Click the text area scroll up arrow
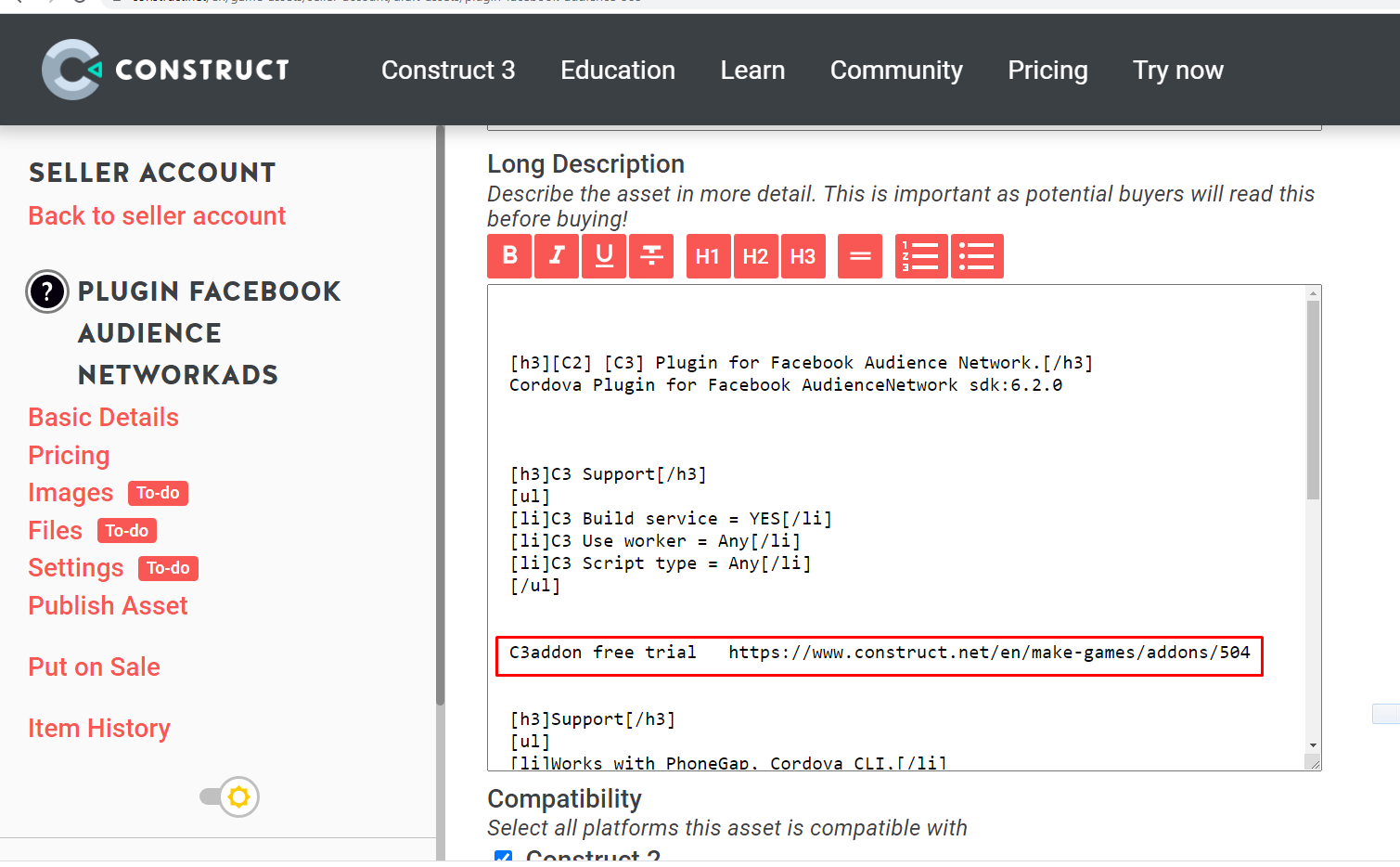 point(1313,293)
